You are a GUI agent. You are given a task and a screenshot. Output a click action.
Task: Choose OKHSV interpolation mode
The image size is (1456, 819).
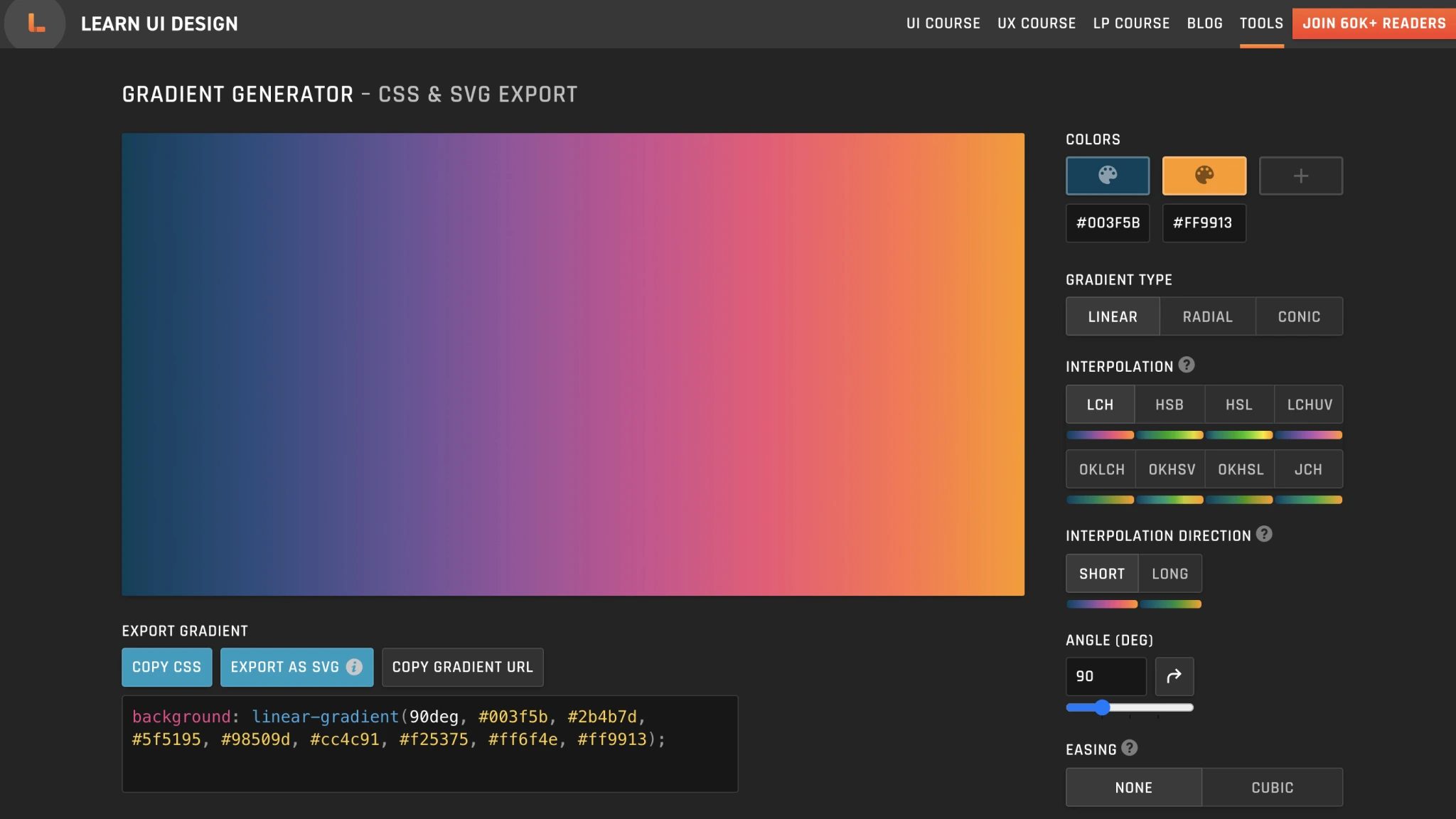pos(1170,469)
